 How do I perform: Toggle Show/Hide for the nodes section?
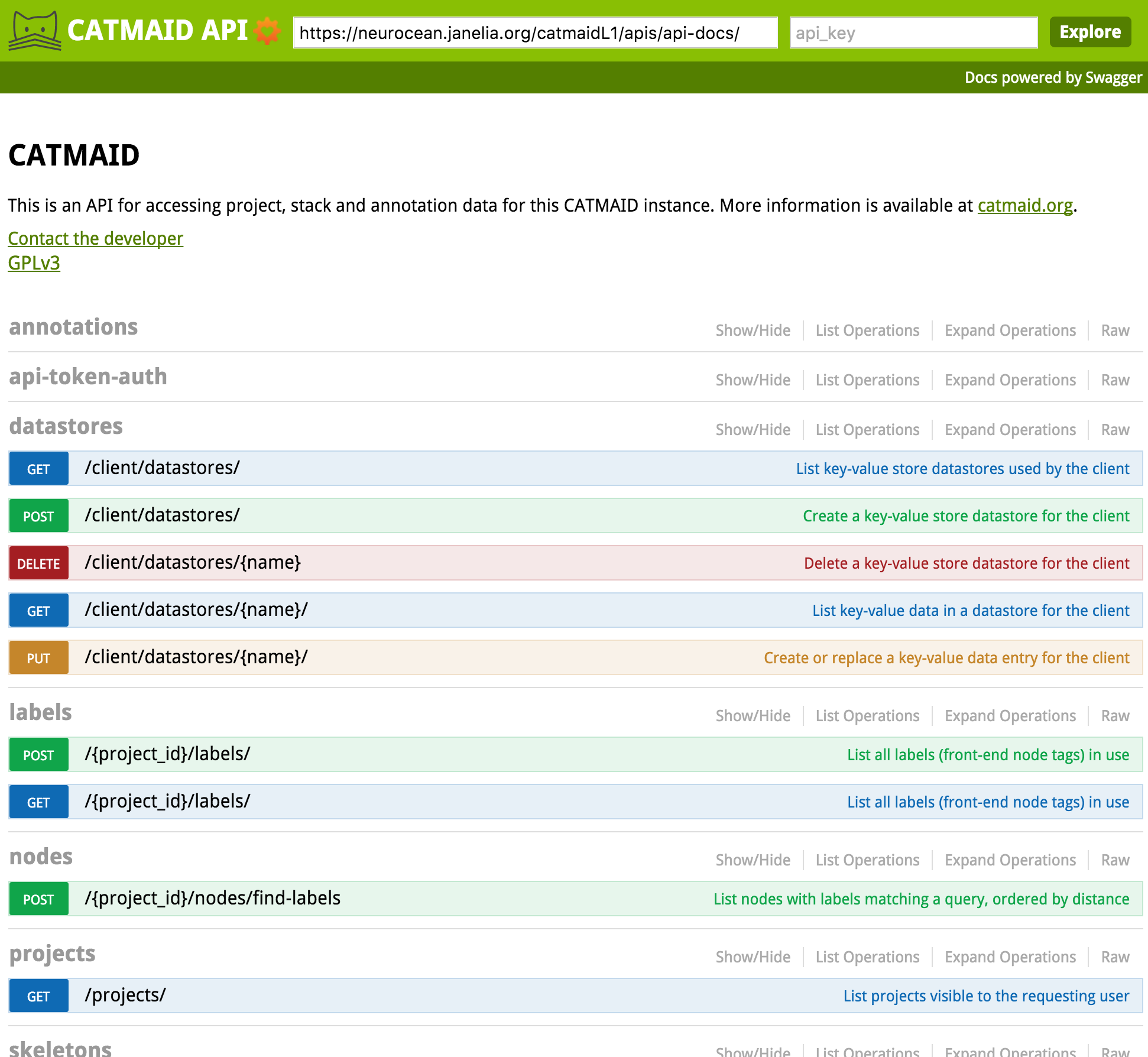(753, 860)
